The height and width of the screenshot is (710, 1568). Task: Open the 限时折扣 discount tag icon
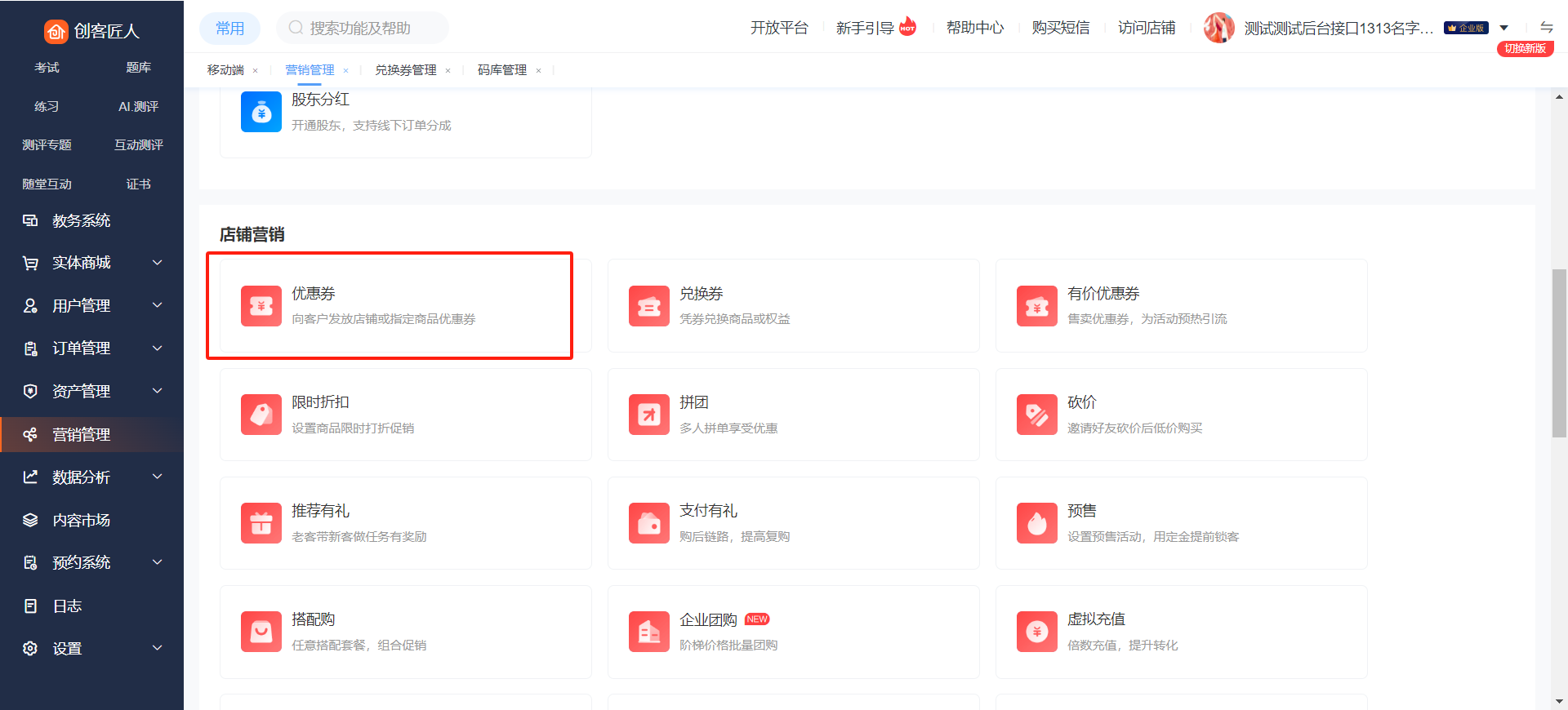tap(261, 415)
